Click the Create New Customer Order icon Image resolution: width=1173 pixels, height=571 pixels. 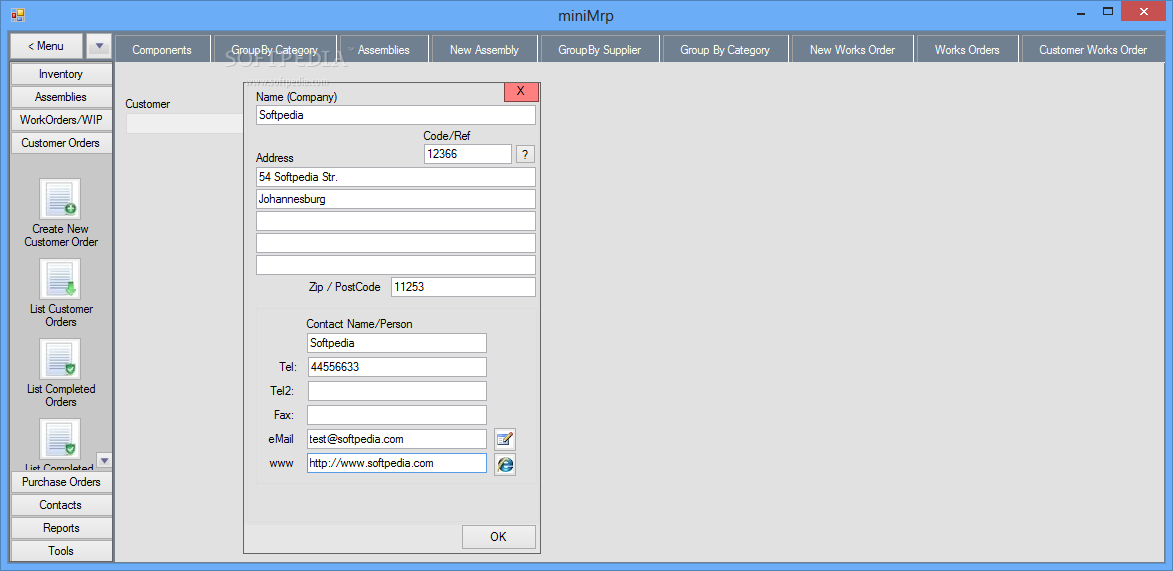(60, 199)
